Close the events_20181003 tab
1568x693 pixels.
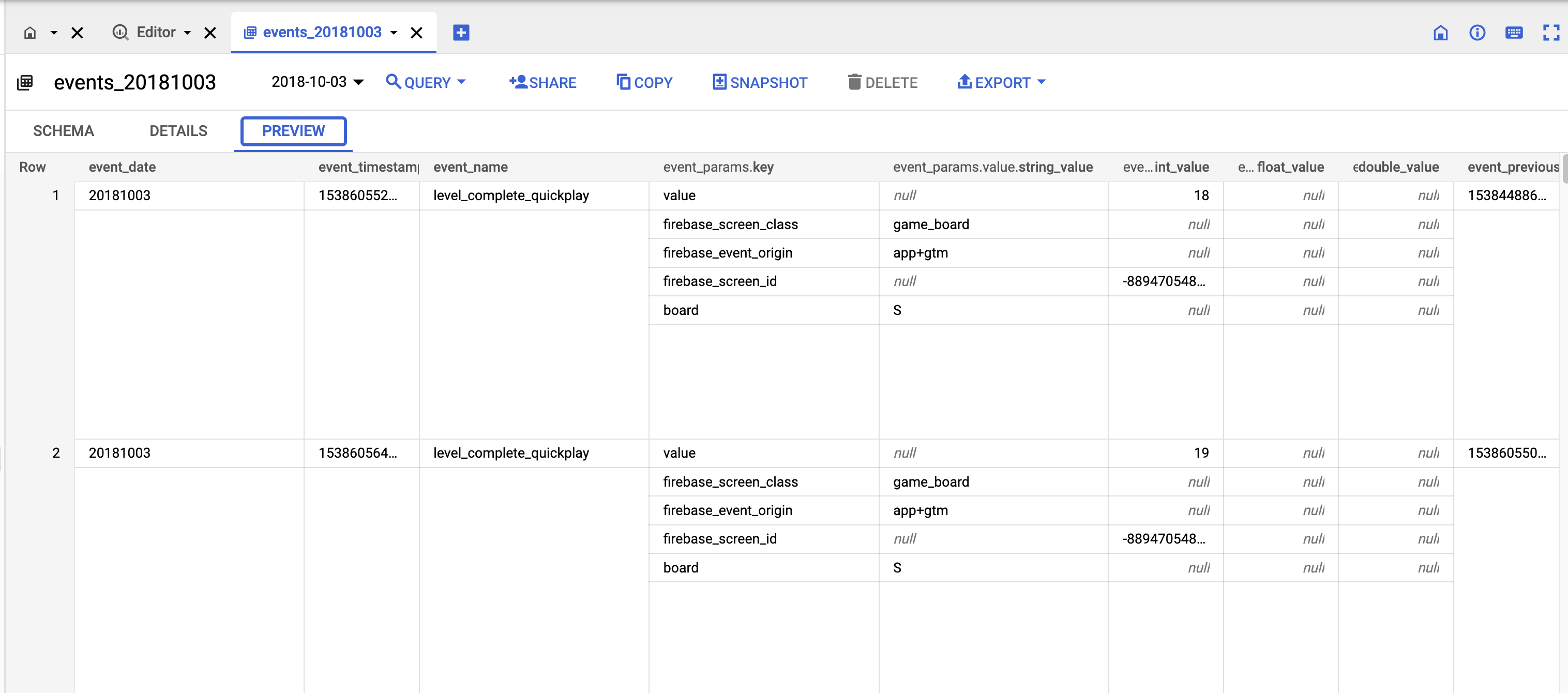tap(416, 32)
